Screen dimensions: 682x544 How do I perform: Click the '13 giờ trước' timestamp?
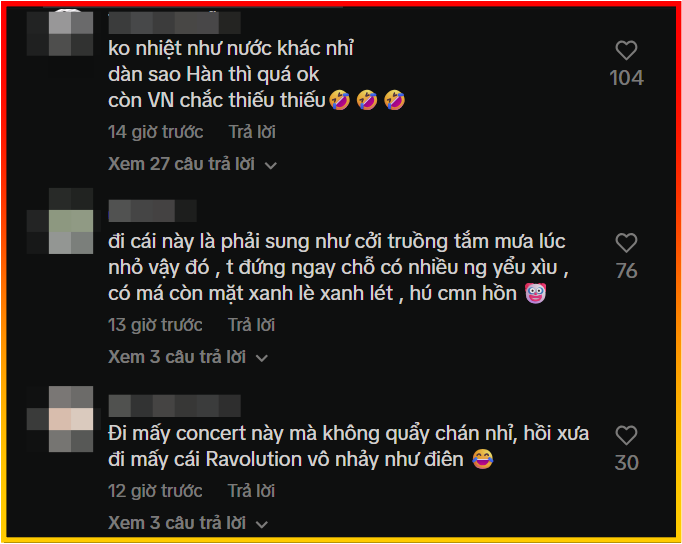pyautogui.click(x=155, y=325)
